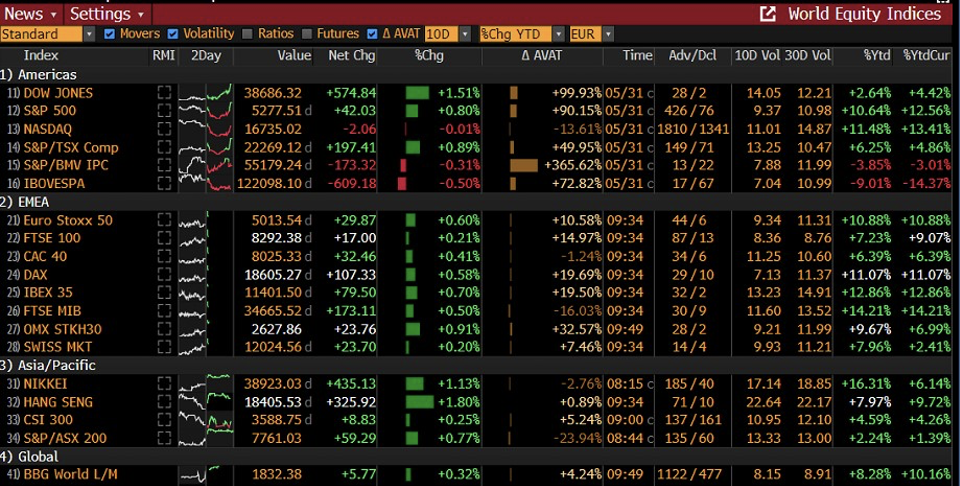This screenshot has width=960, height=486.
Task: Click the +365.62% Δ AVAT value
Action: click(x=573, y=165)
